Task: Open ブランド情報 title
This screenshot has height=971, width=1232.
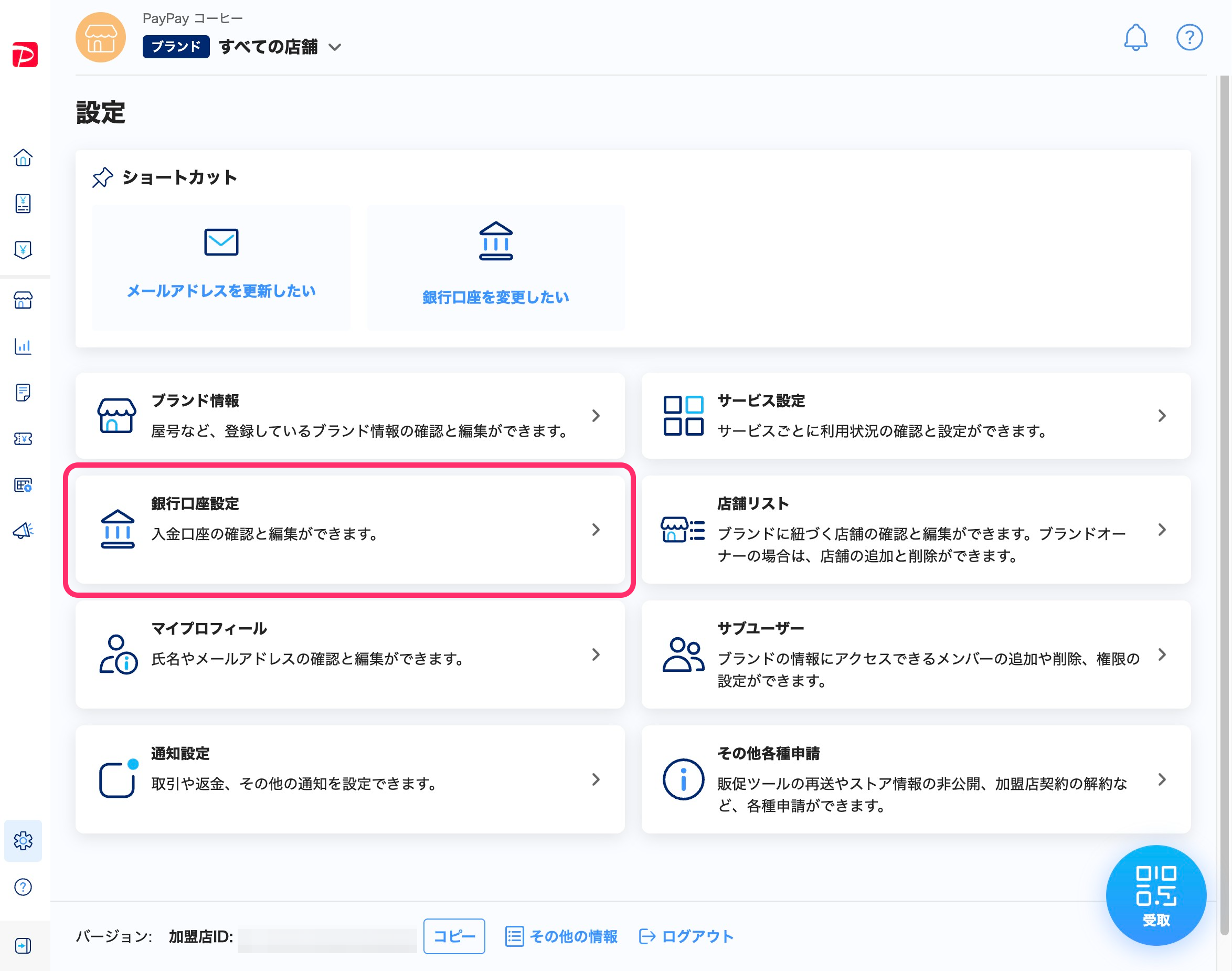Action: 195,401
